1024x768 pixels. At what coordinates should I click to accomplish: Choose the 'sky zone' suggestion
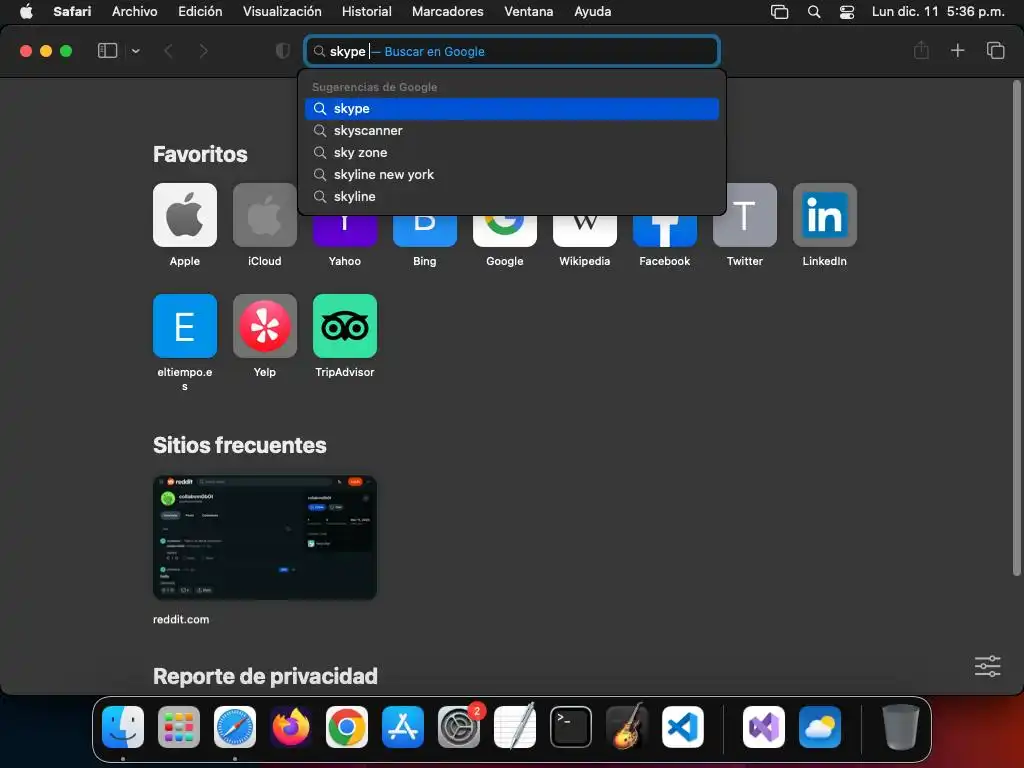click(x=512, y=152)
